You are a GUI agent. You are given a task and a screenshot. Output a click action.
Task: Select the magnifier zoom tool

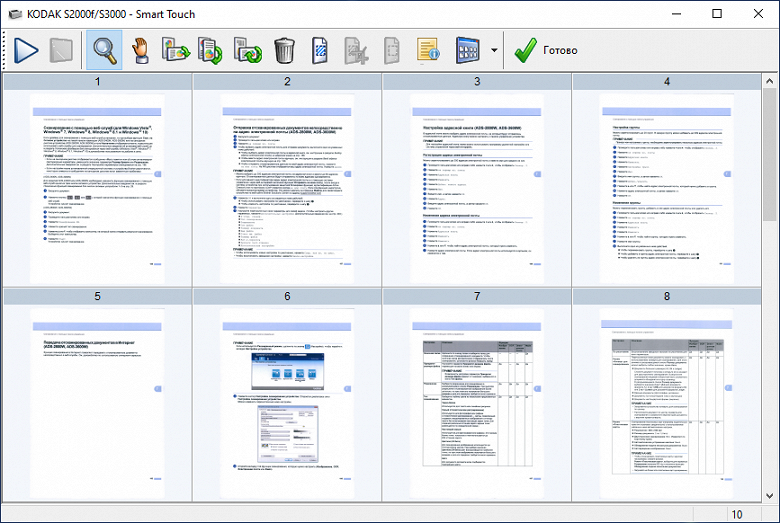(x=104, y=50)
